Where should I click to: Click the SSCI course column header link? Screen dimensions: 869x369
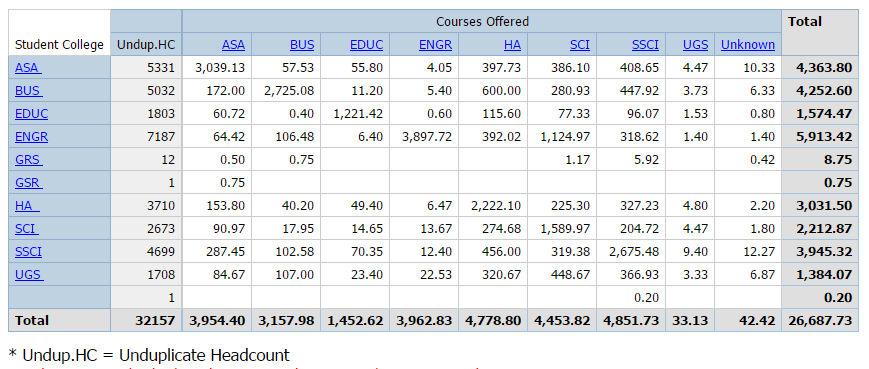coord(646,44)
